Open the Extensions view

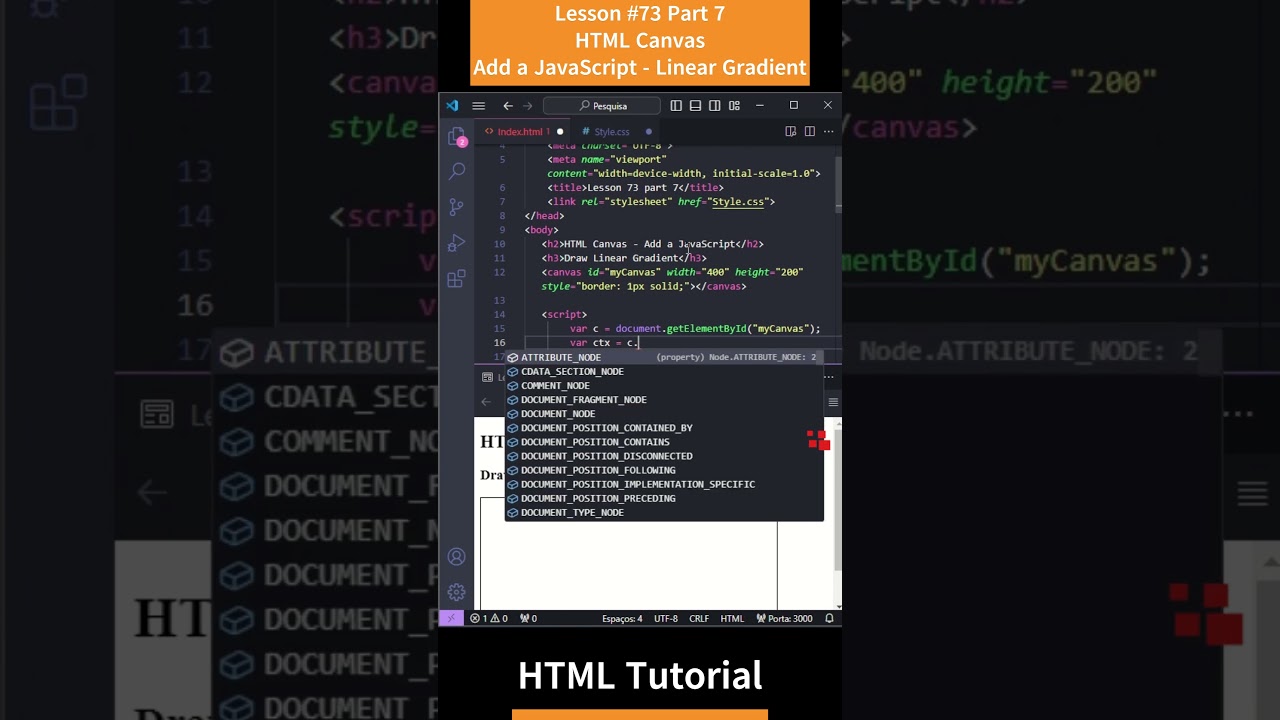click(456, 279)
